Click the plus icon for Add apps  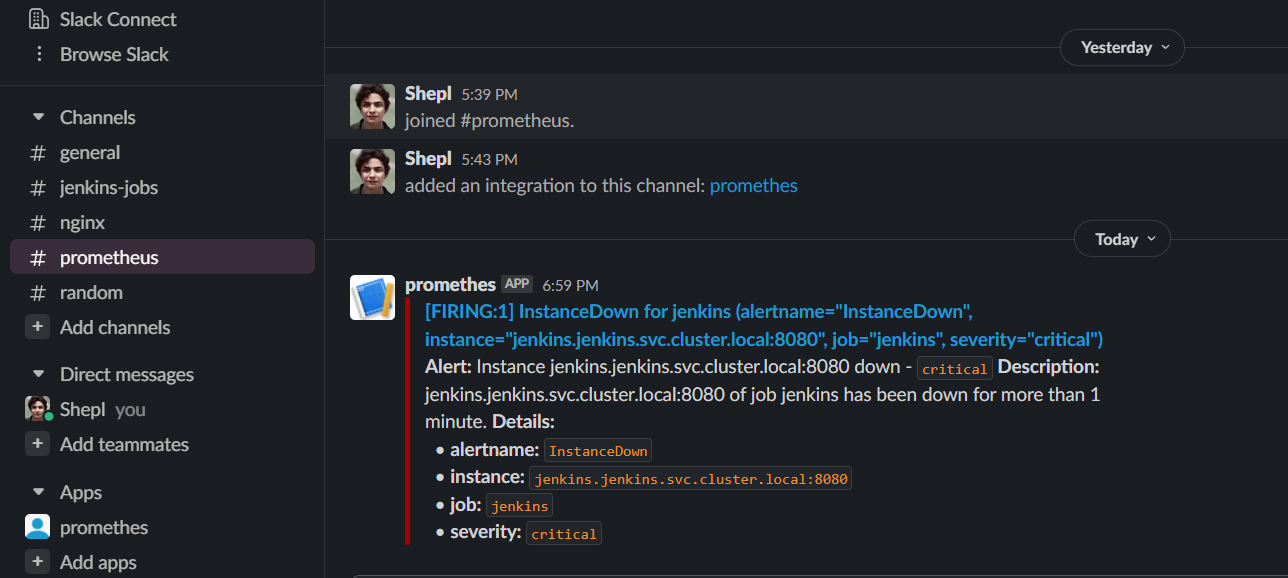[x=37, y=562]
